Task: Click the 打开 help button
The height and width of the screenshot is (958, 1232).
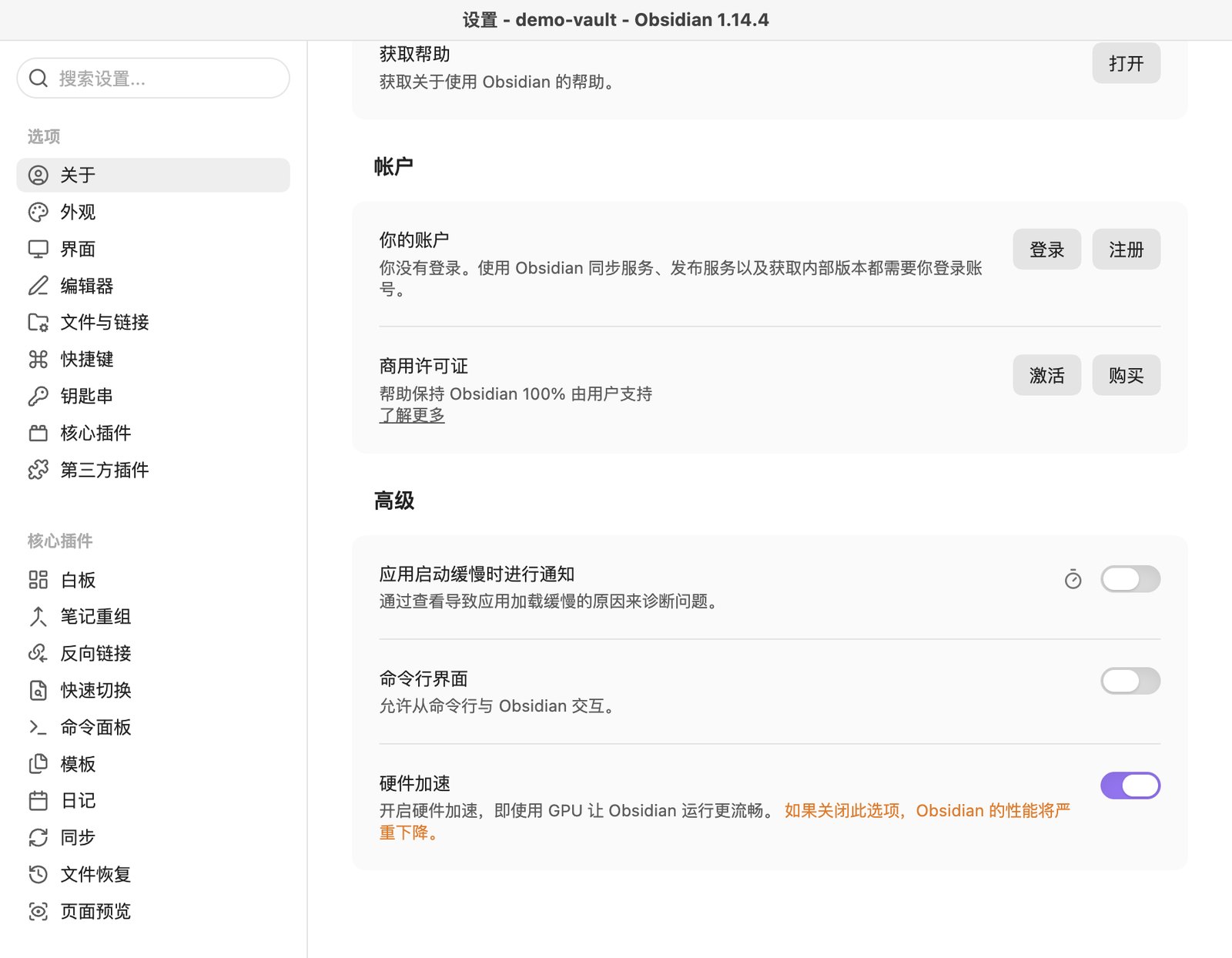Action: coord(1126,63)
